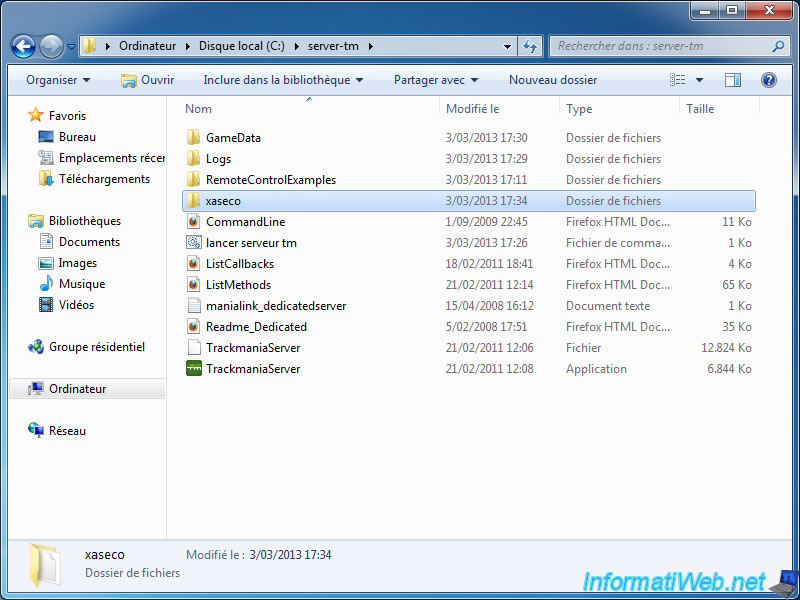Click the 'lancer serveur tm' command file icon
Image resolution: width=800 pixels, height=600 pixels.
[x=193, y=242]
